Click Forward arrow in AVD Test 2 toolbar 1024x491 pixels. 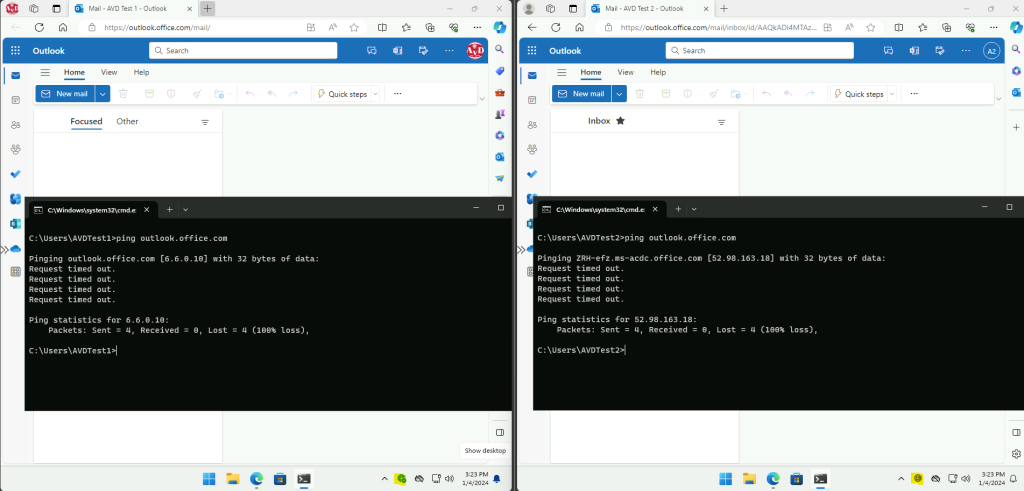[x=810, y=94]
